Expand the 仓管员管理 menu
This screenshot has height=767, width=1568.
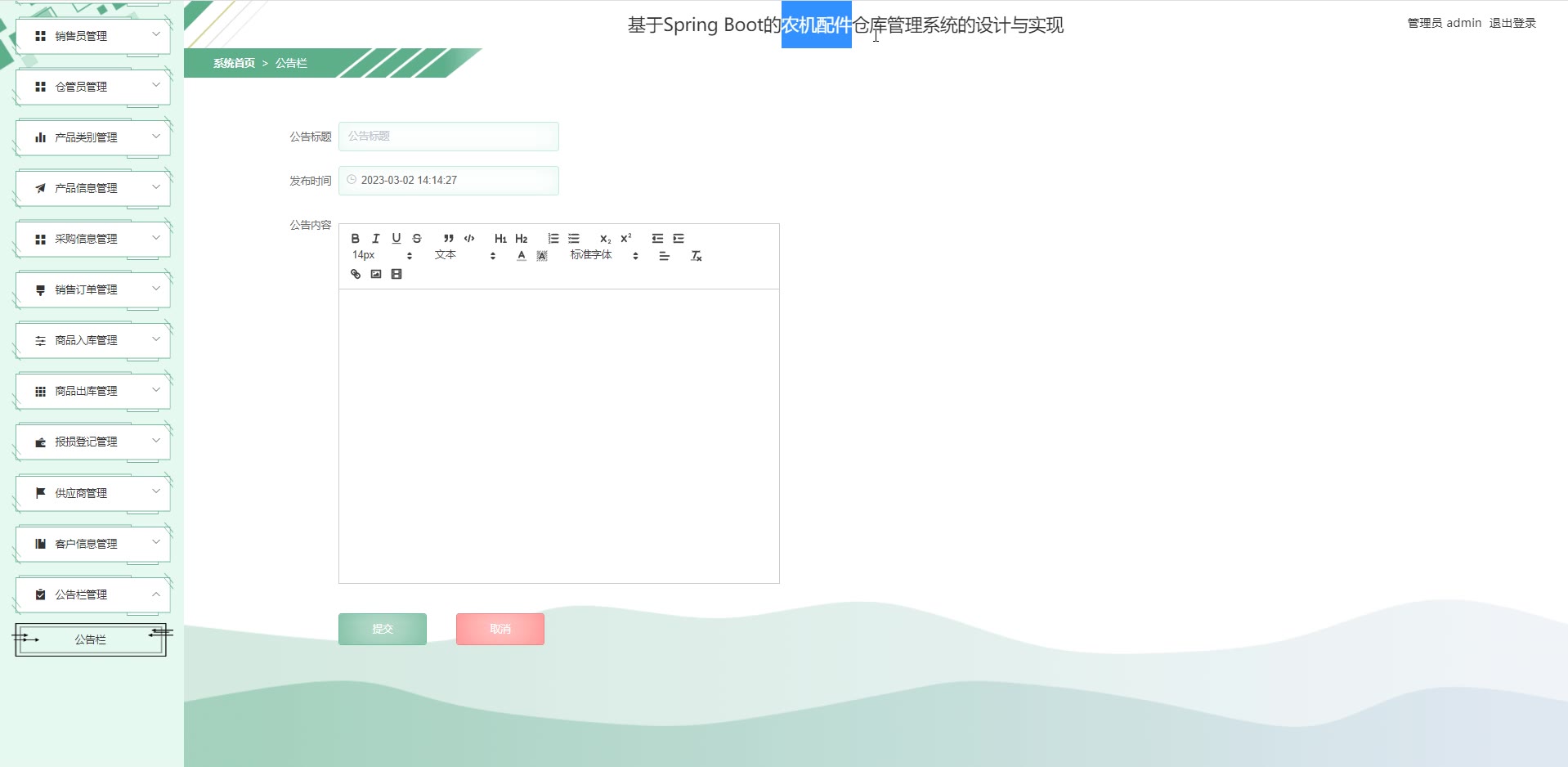(92, 87)
